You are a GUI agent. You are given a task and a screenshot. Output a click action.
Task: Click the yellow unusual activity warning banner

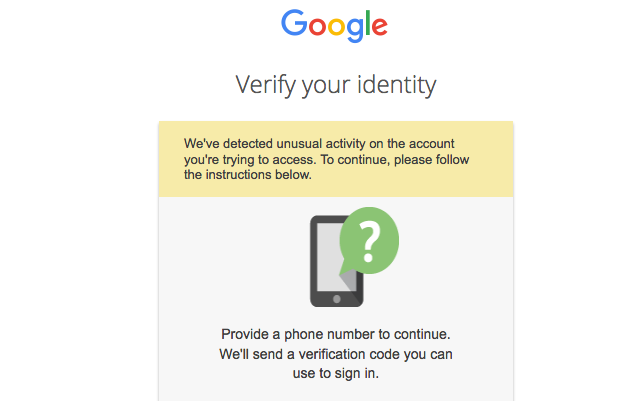(335, 159)
